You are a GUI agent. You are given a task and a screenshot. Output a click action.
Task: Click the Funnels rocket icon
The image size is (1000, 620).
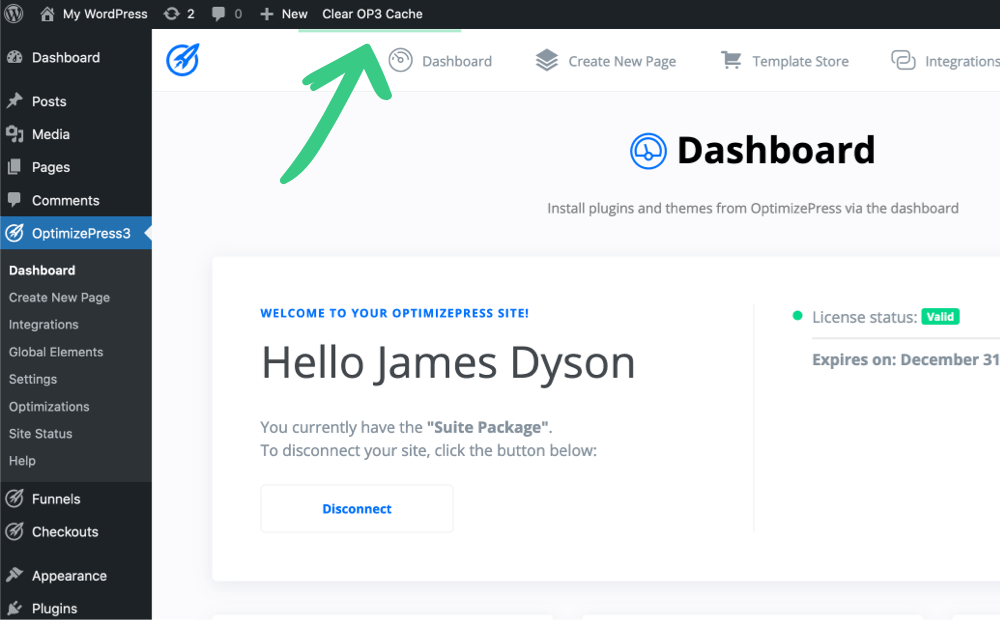point(15,498)
